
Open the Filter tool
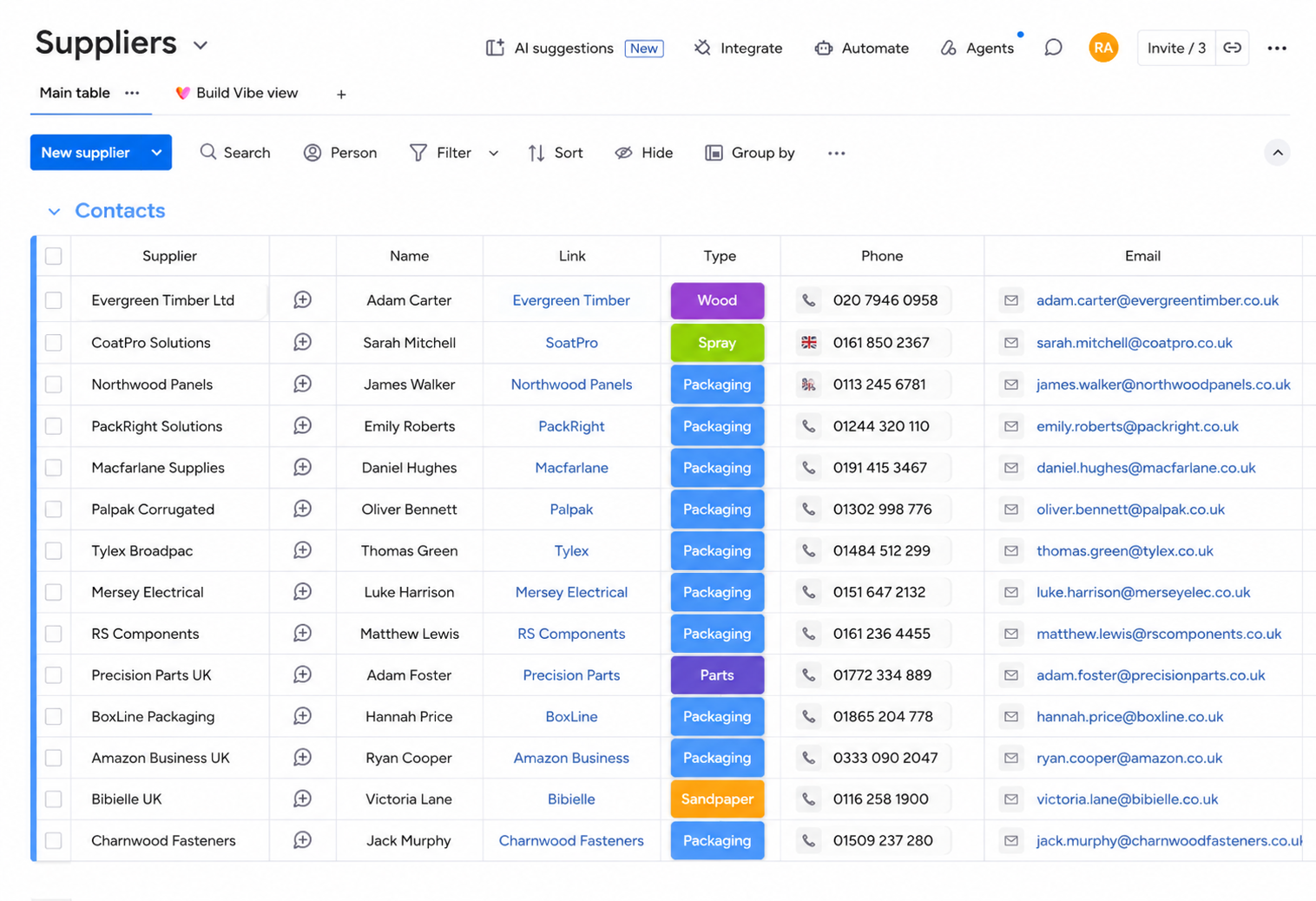point(441,153)
